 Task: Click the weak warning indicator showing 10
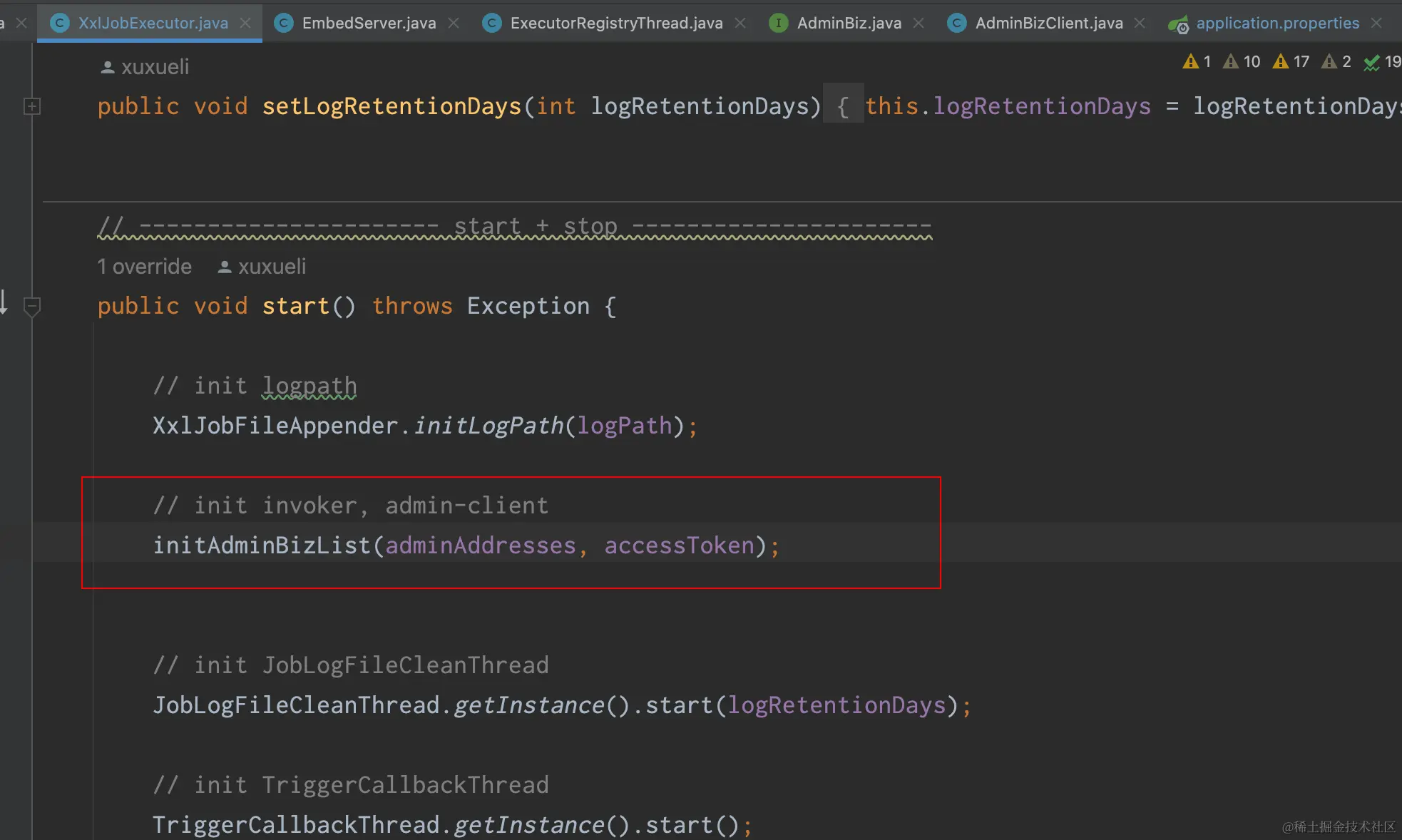pos(1242,62)
